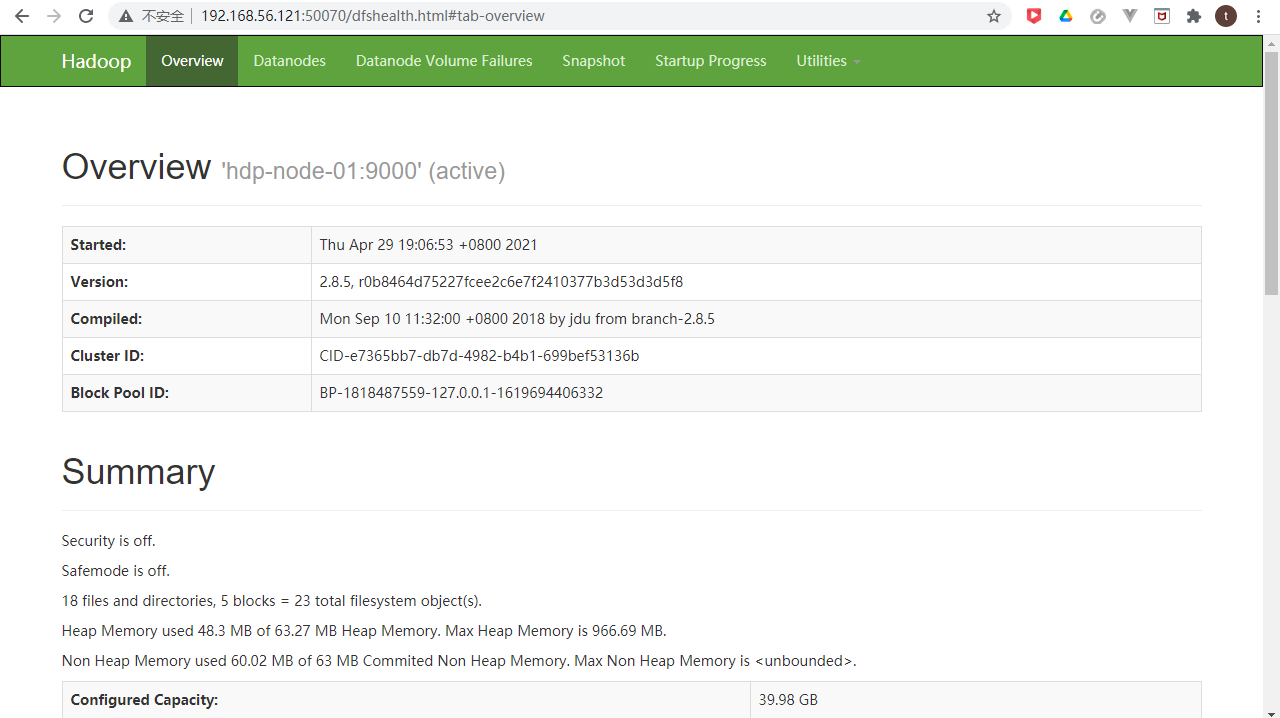Click the 'Heap Memory used 48.3 MB' line
This screenshot has height=718, width=1280.
(x=364, y=631)
